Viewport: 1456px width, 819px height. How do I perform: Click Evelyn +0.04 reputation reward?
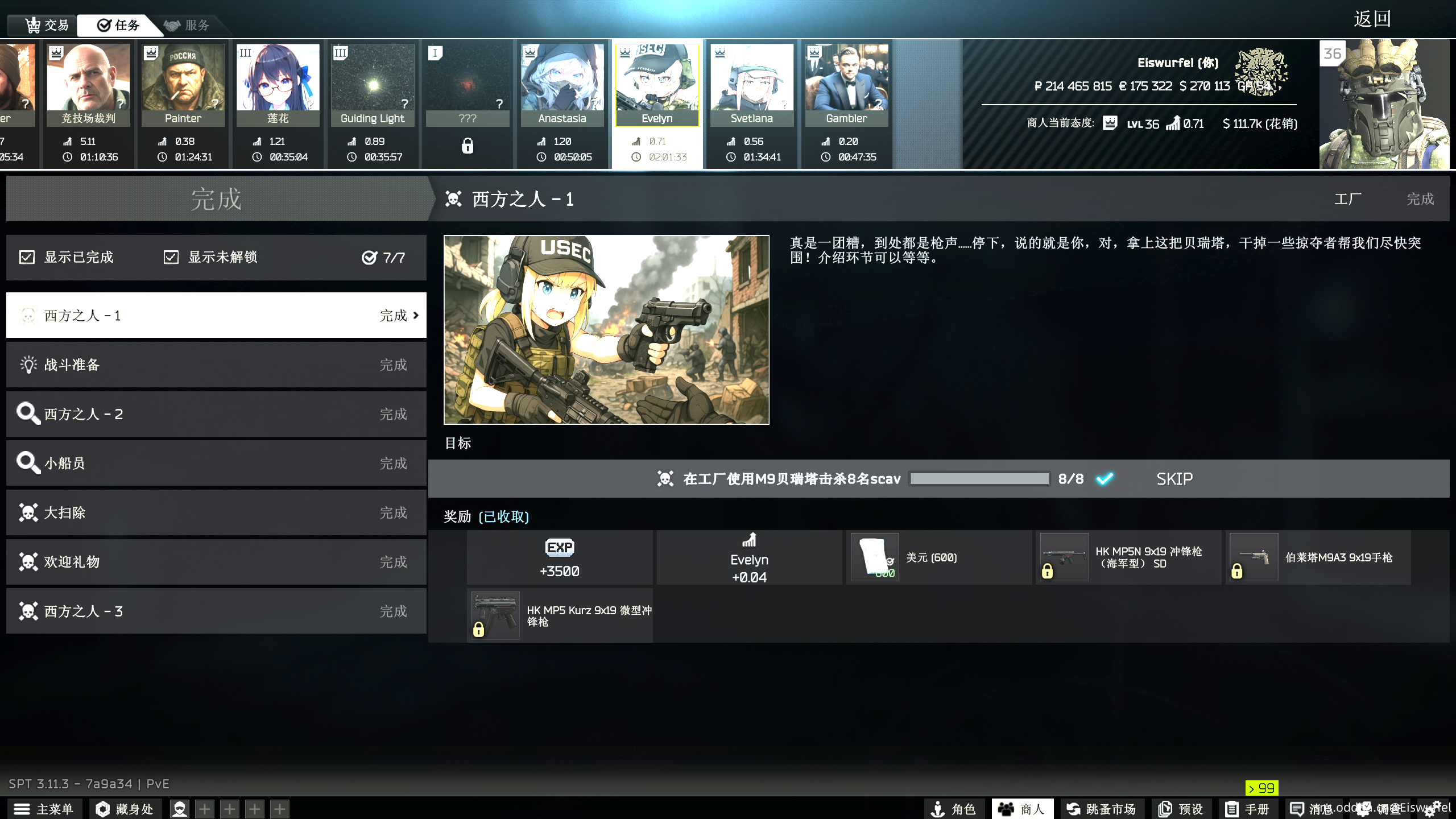pyautogui.click(x=749, y=557)
